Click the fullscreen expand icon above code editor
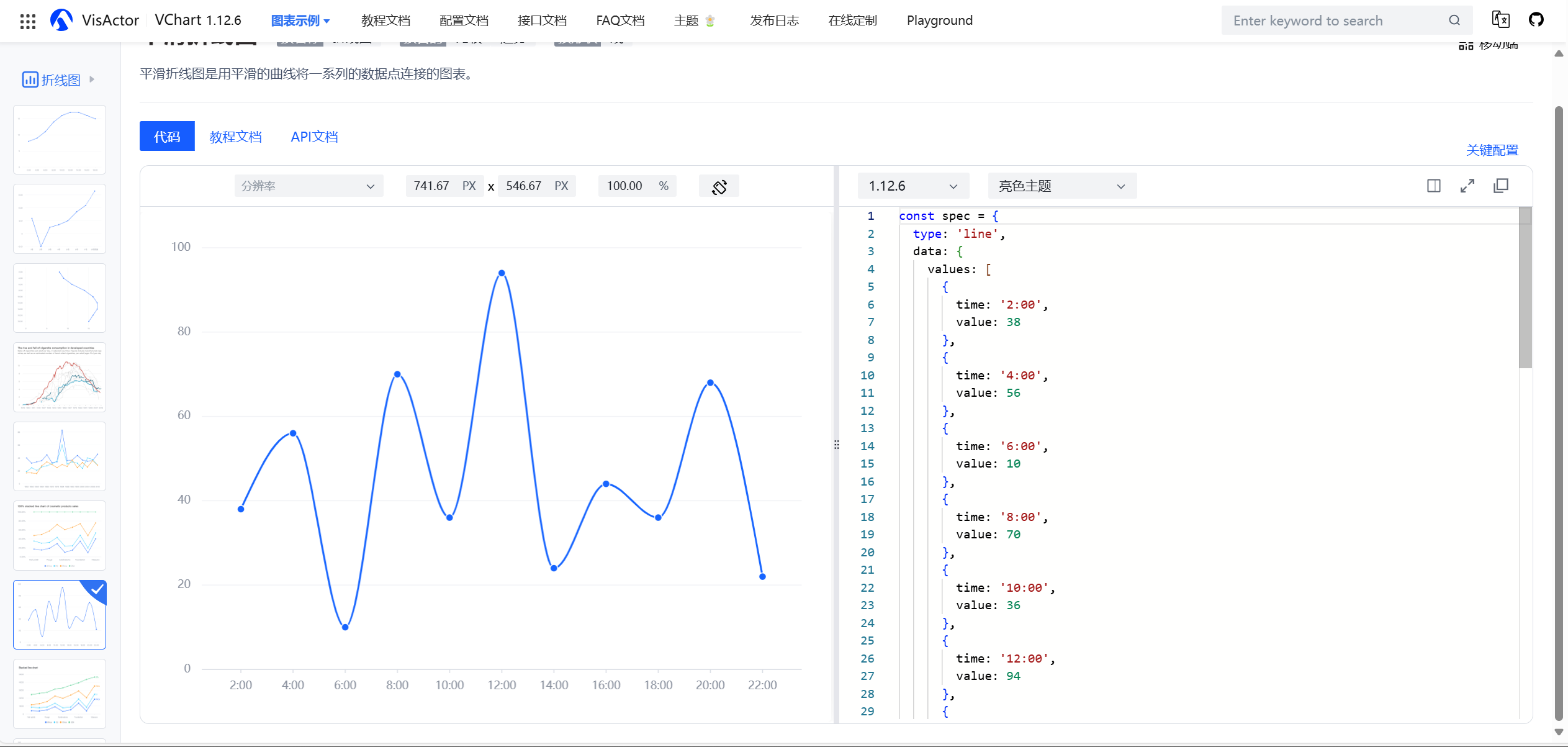The image size is (1568, 747). tap(1467, 185)
